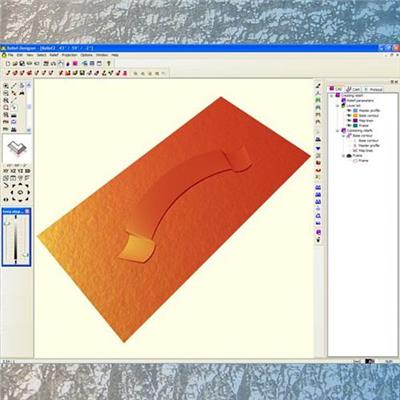Click the center eye of rotation compass
Screen dimensions: 400x400
click(x=20, y=192)
